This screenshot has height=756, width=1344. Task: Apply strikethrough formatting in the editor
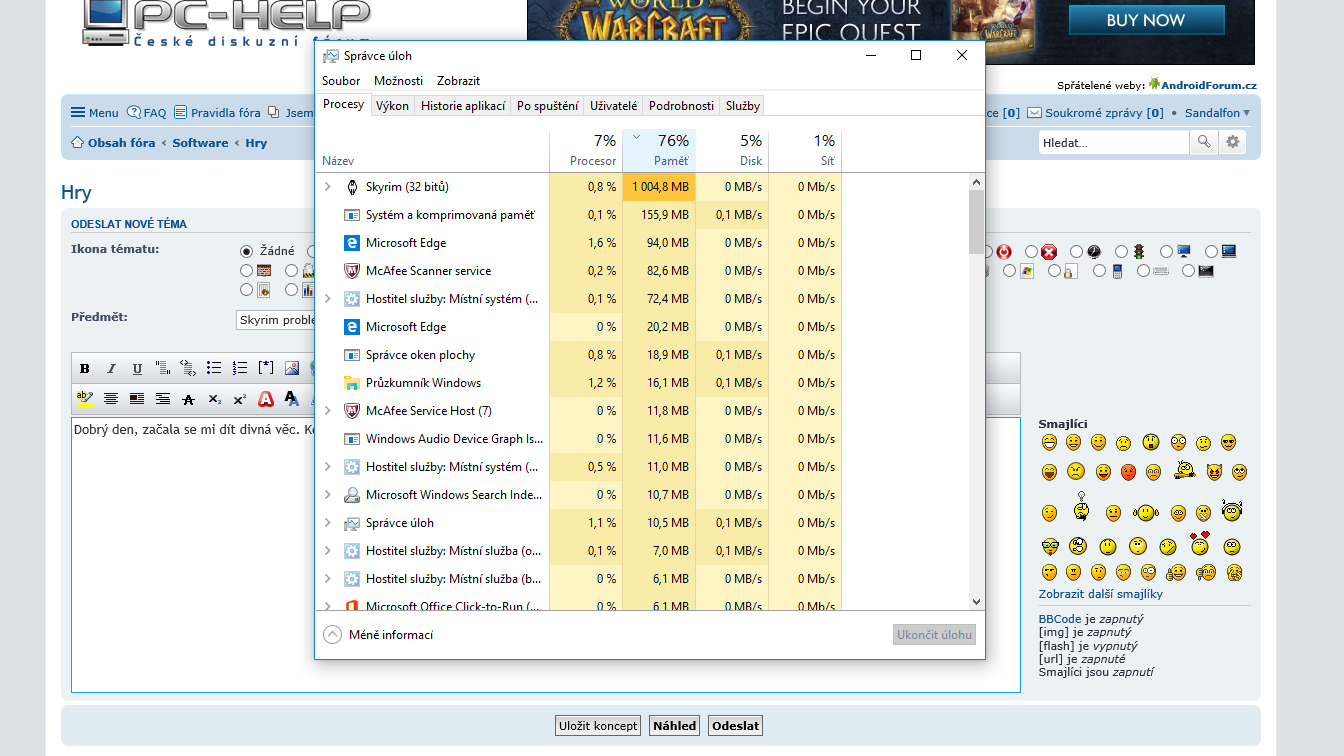pyautogui.click(x=188, y=399)
